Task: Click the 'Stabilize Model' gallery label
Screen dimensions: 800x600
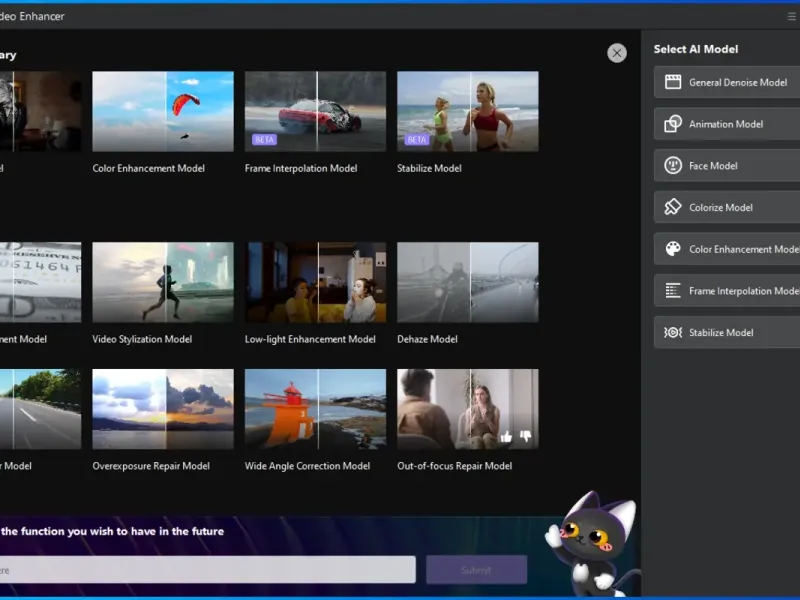Action: pyautogui.click(x=430, y=168)
